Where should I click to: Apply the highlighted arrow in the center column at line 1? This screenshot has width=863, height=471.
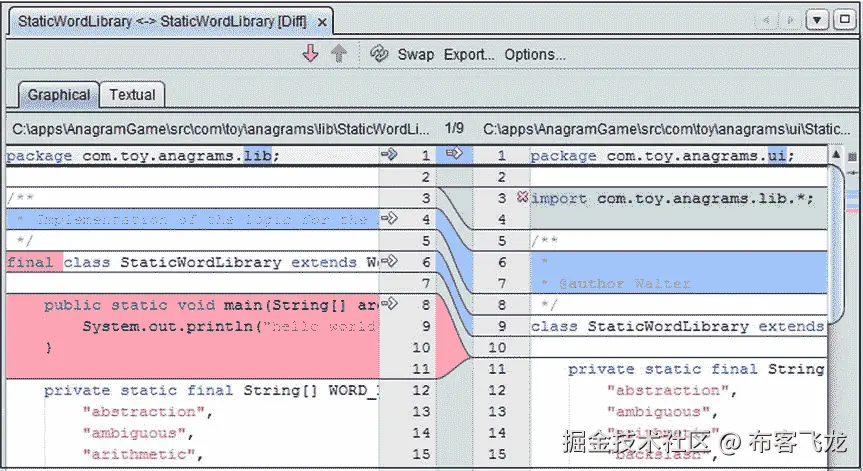(454, 153)
